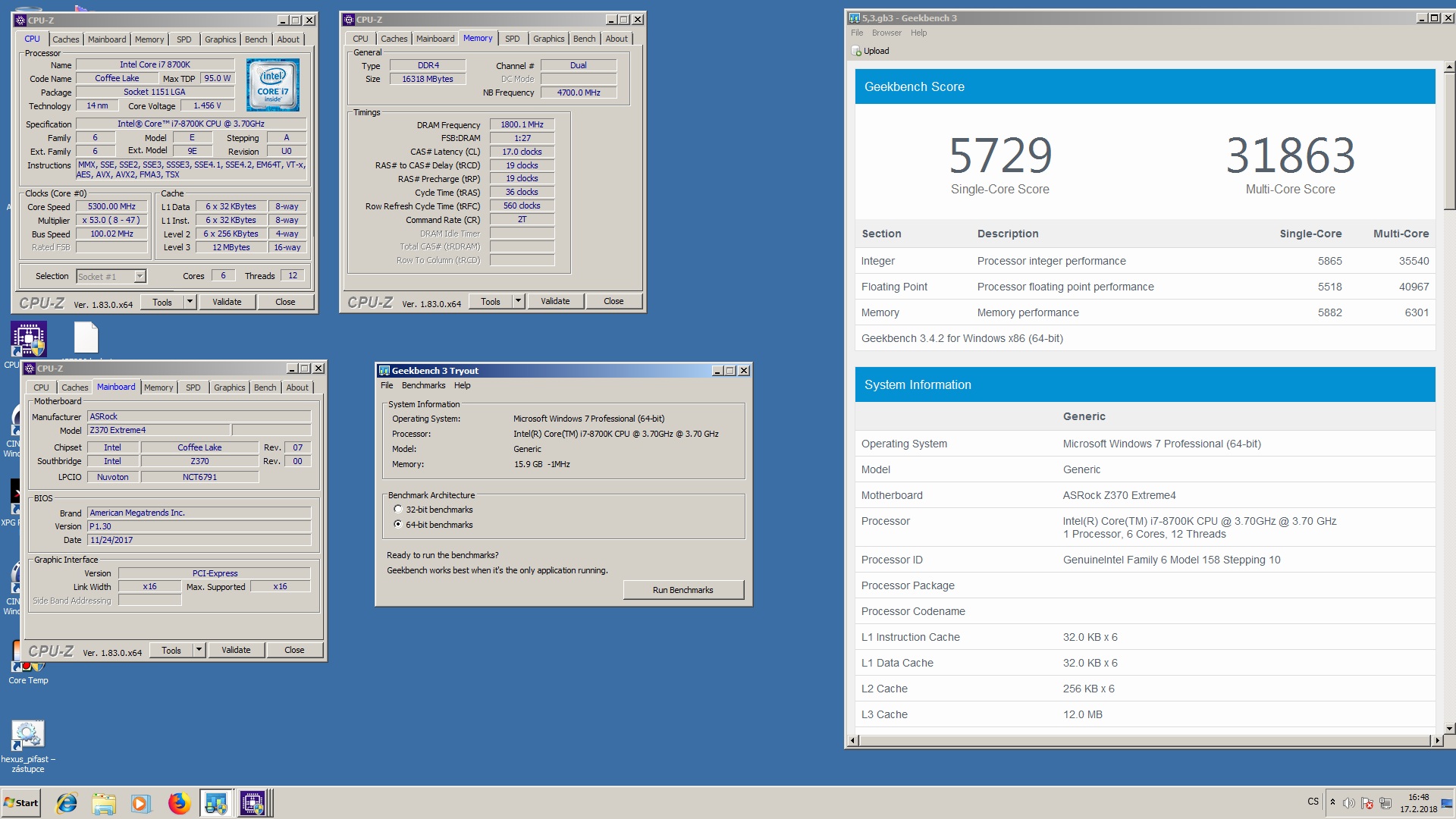This screenshot has height=819, width=1456.
Task: Click BIOS date 11/24/2017
Action: (199, 540)
